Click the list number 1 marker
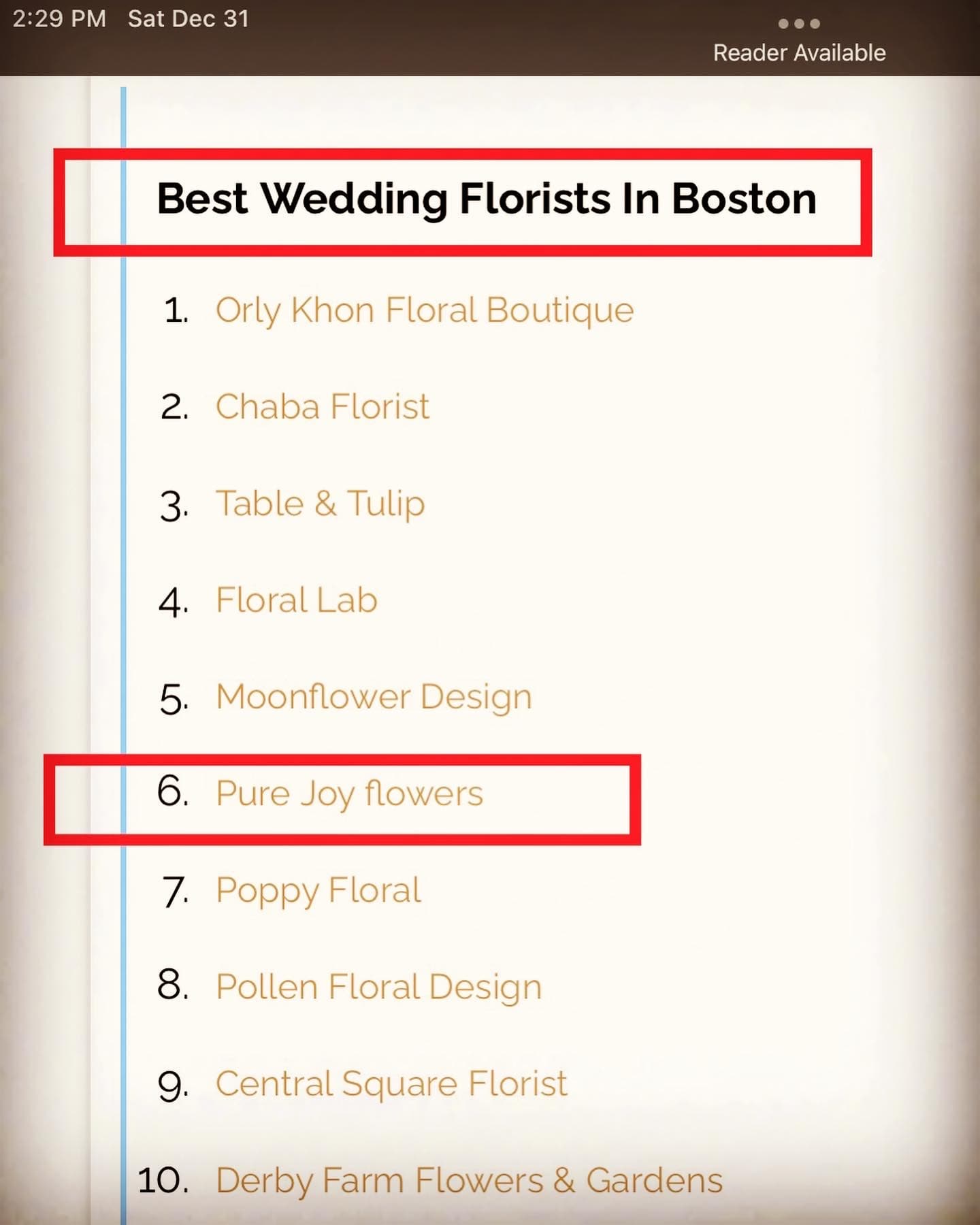 [176, 311]
